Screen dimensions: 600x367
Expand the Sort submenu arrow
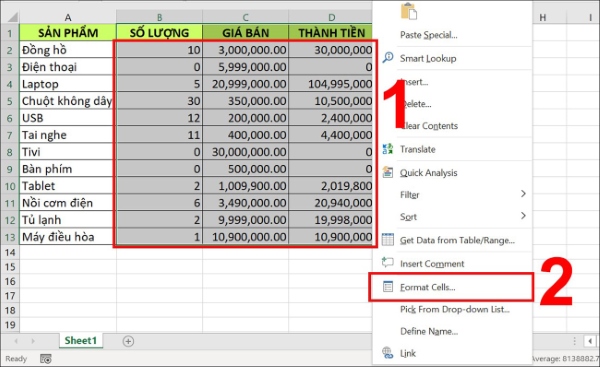(523, 216)
